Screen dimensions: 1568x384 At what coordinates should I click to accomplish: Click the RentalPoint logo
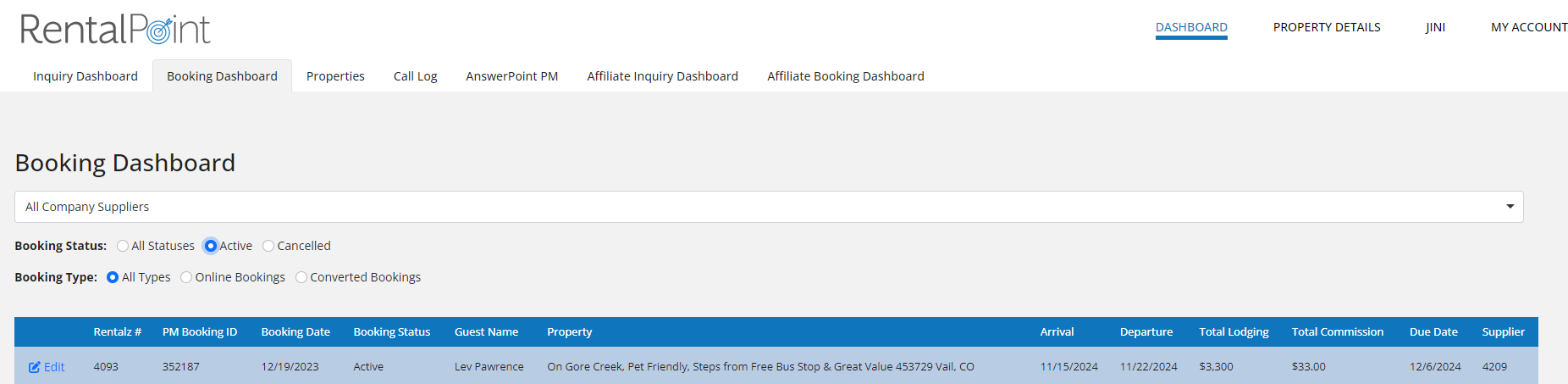[115, 30]
